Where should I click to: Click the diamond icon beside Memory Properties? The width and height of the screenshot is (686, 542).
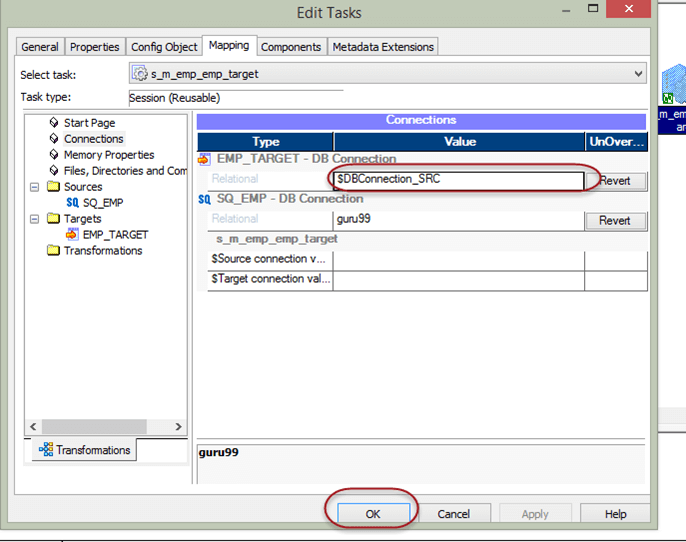tap(54, 155)
